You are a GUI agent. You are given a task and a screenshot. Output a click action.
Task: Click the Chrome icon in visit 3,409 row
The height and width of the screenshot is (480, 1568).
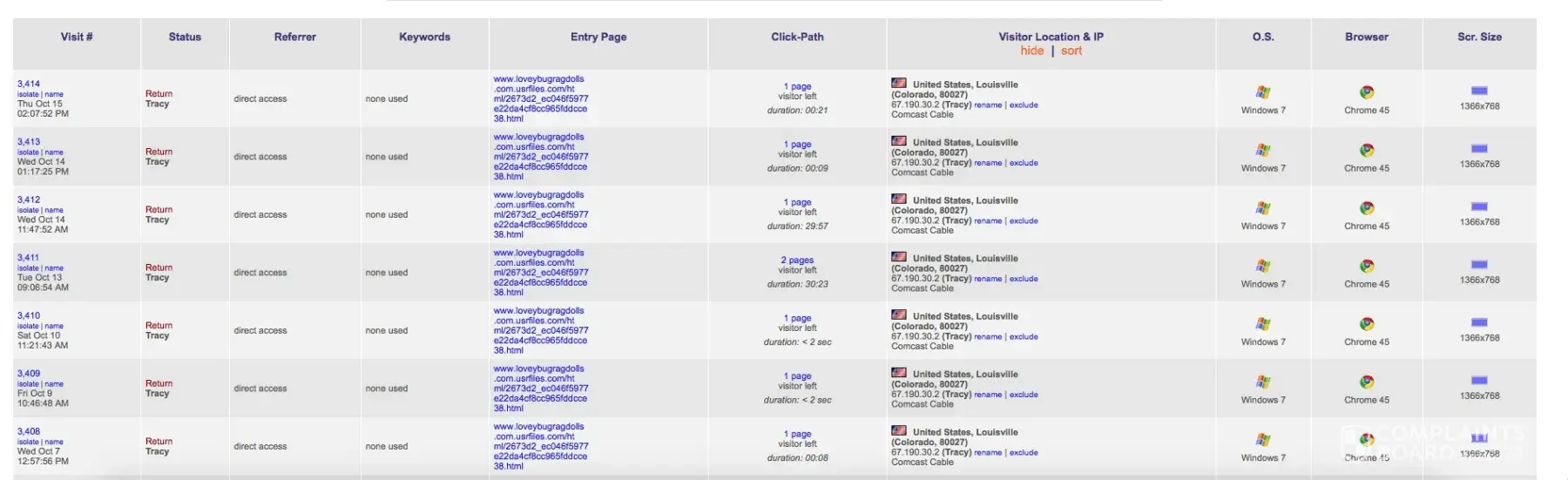(x=1366, y=382)
